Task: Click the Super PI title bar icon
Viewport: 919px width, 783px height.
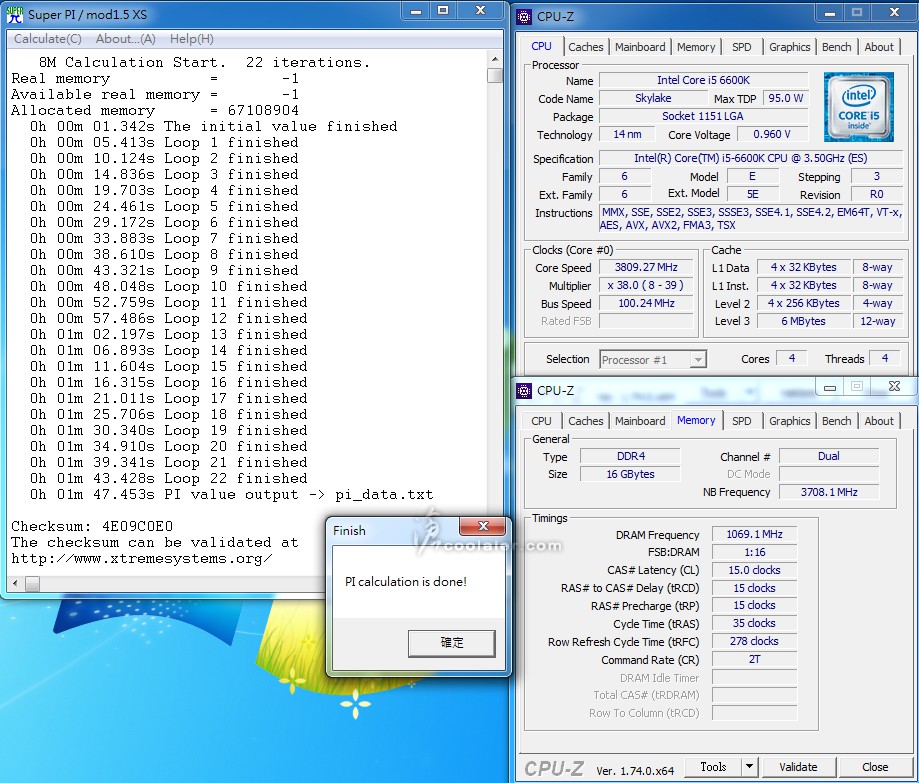Action: click(15, 14)
